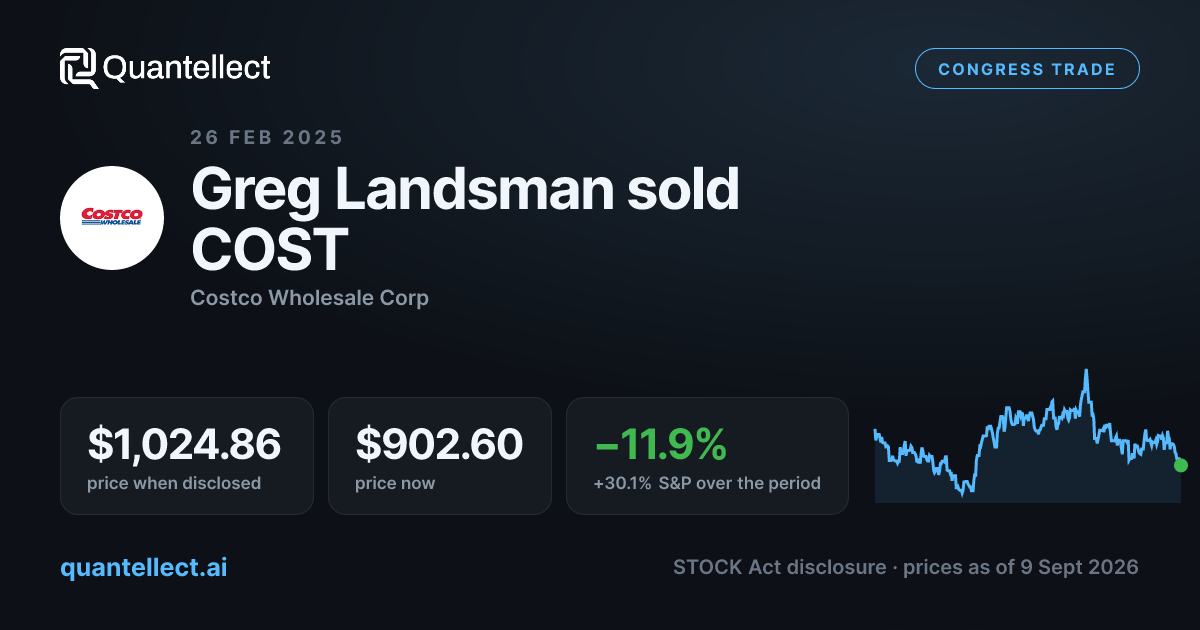Click the 26 FEB 2025 date label
The image size is (1200, 630).
(267, 137)
